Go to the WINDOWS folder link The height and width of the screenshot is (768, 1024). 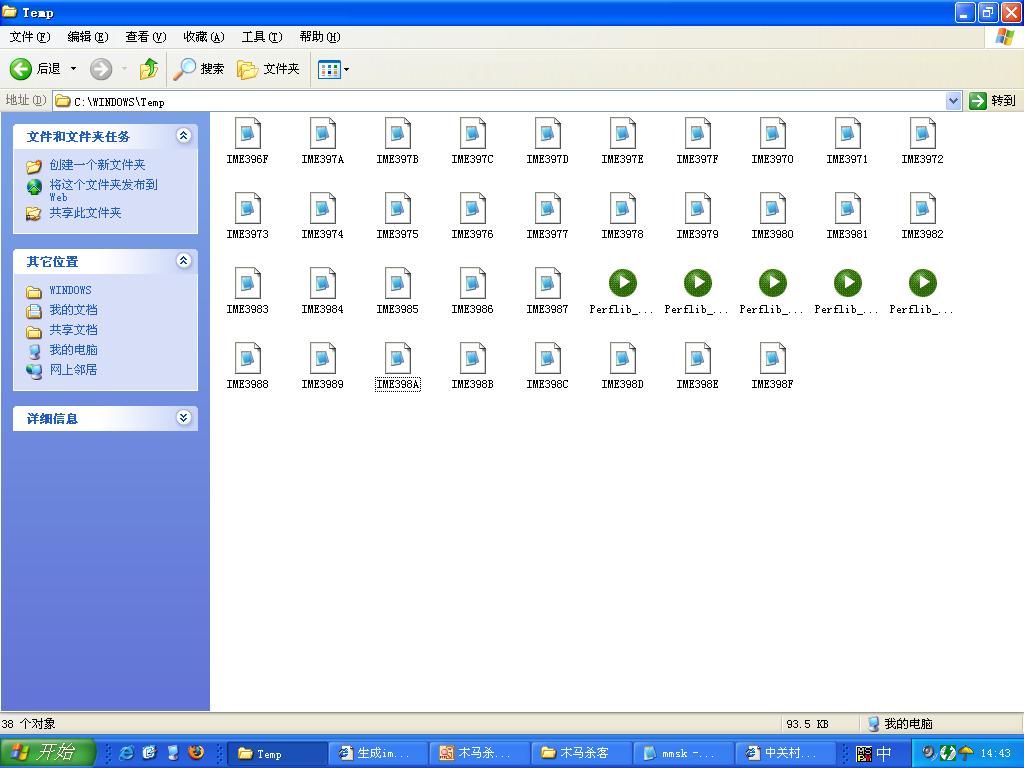click(71, 290)
